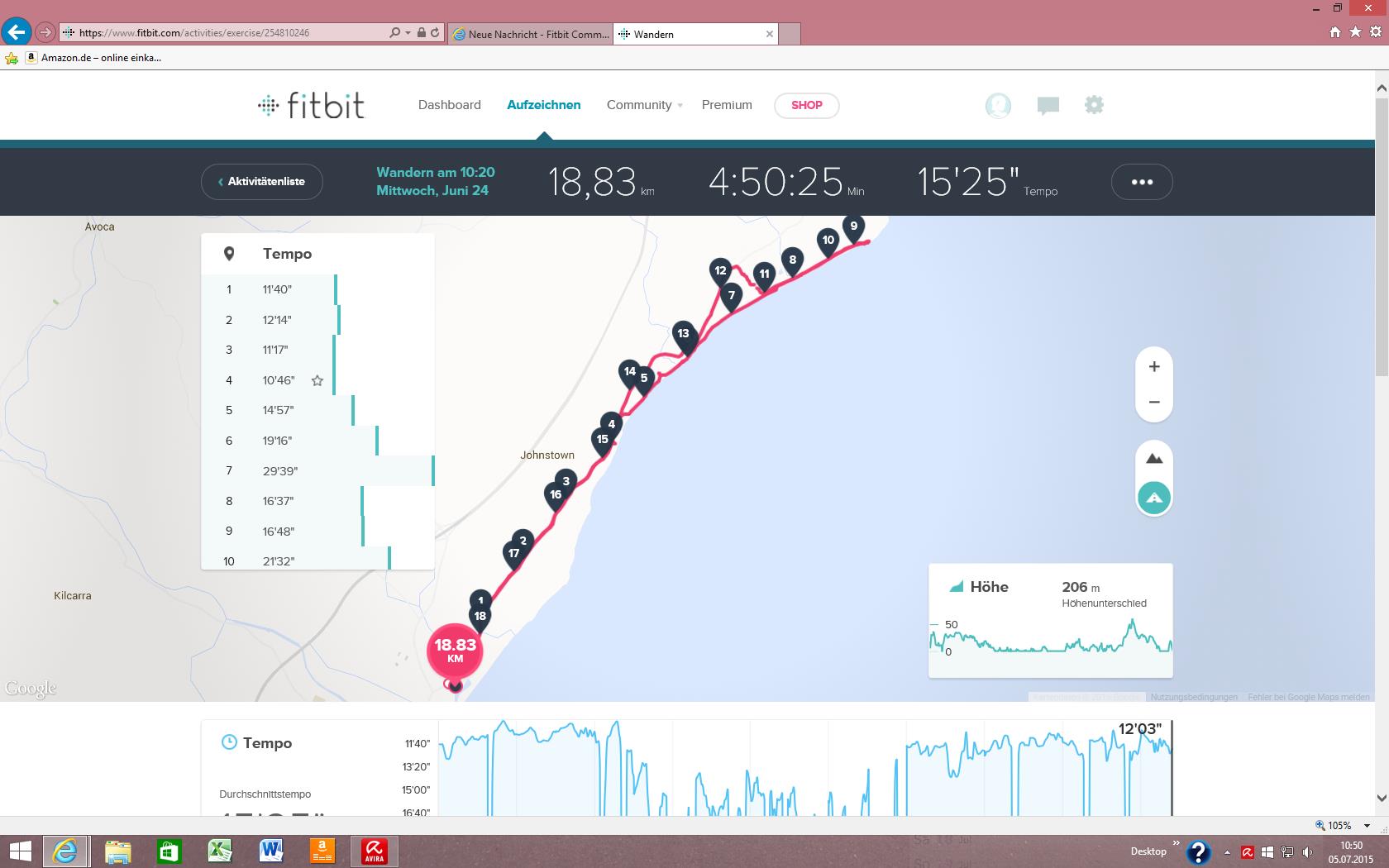This screenshot has width=1389, height=868.
Task: Zoom out on the map
Action: pyautogui.click(x=1154, y=403)
